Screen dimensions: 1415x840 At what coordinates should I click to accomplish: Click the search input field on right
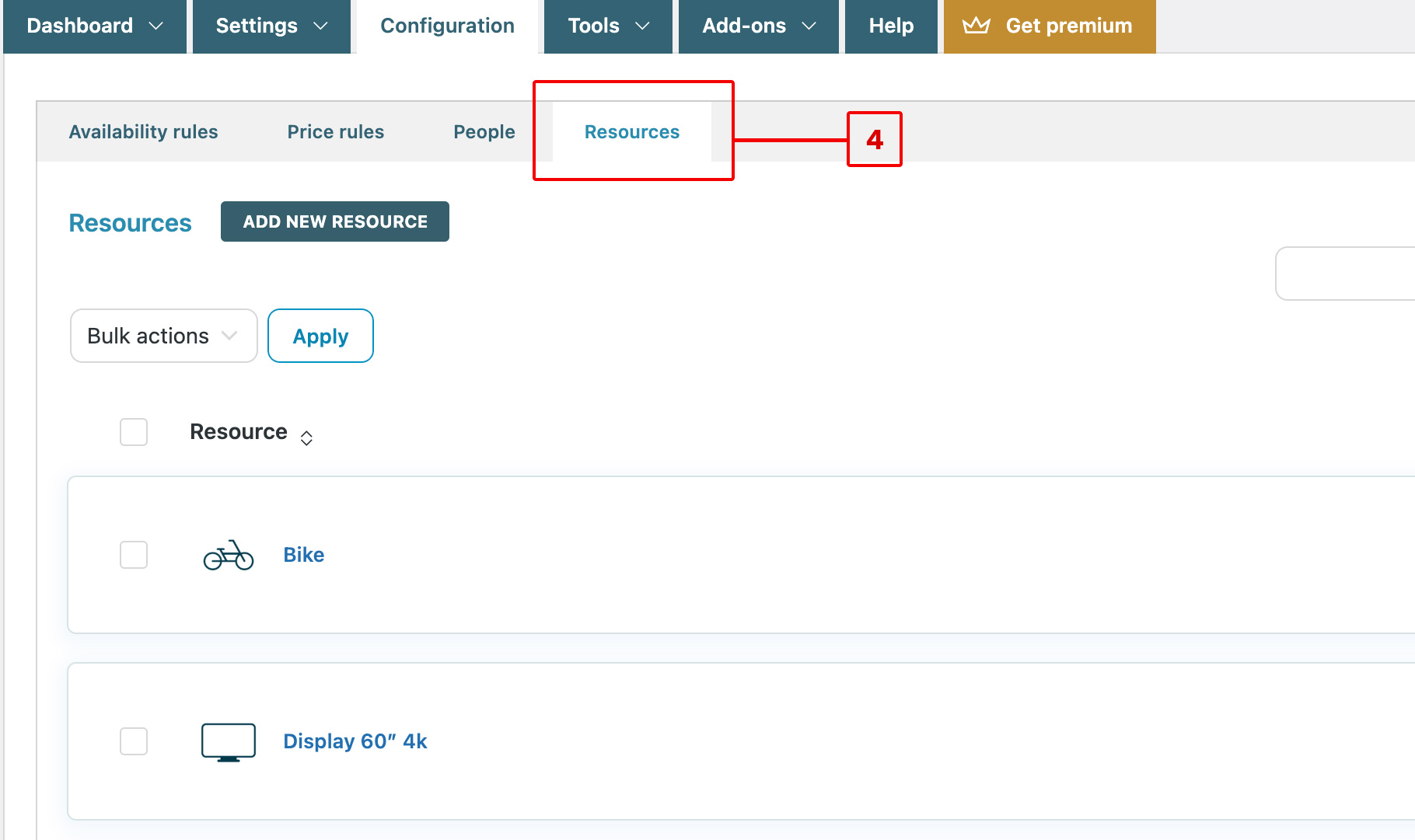(x=1345, y=274)
